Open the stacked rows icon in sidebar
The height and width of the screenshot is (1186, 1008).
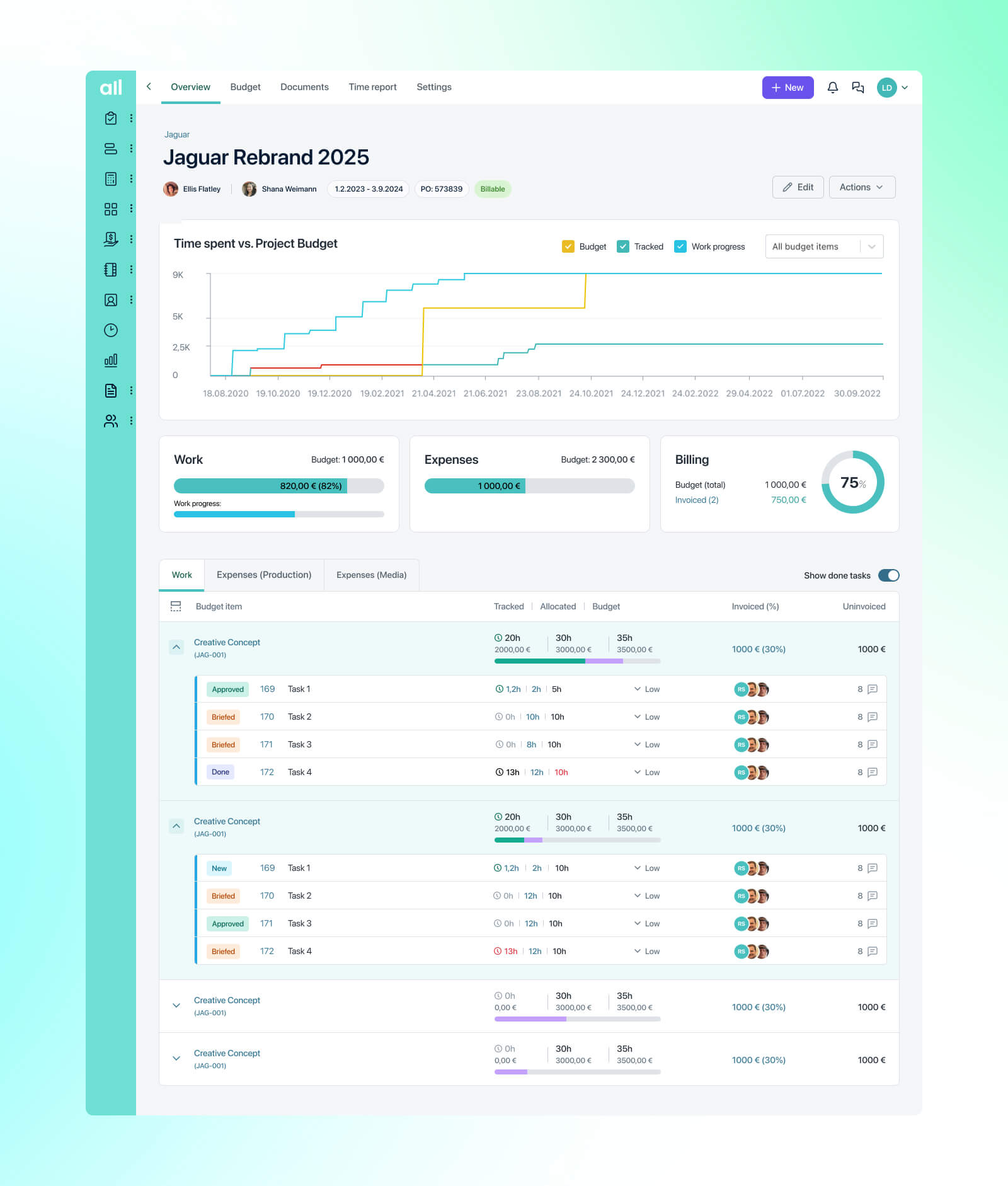coord(111,148)
